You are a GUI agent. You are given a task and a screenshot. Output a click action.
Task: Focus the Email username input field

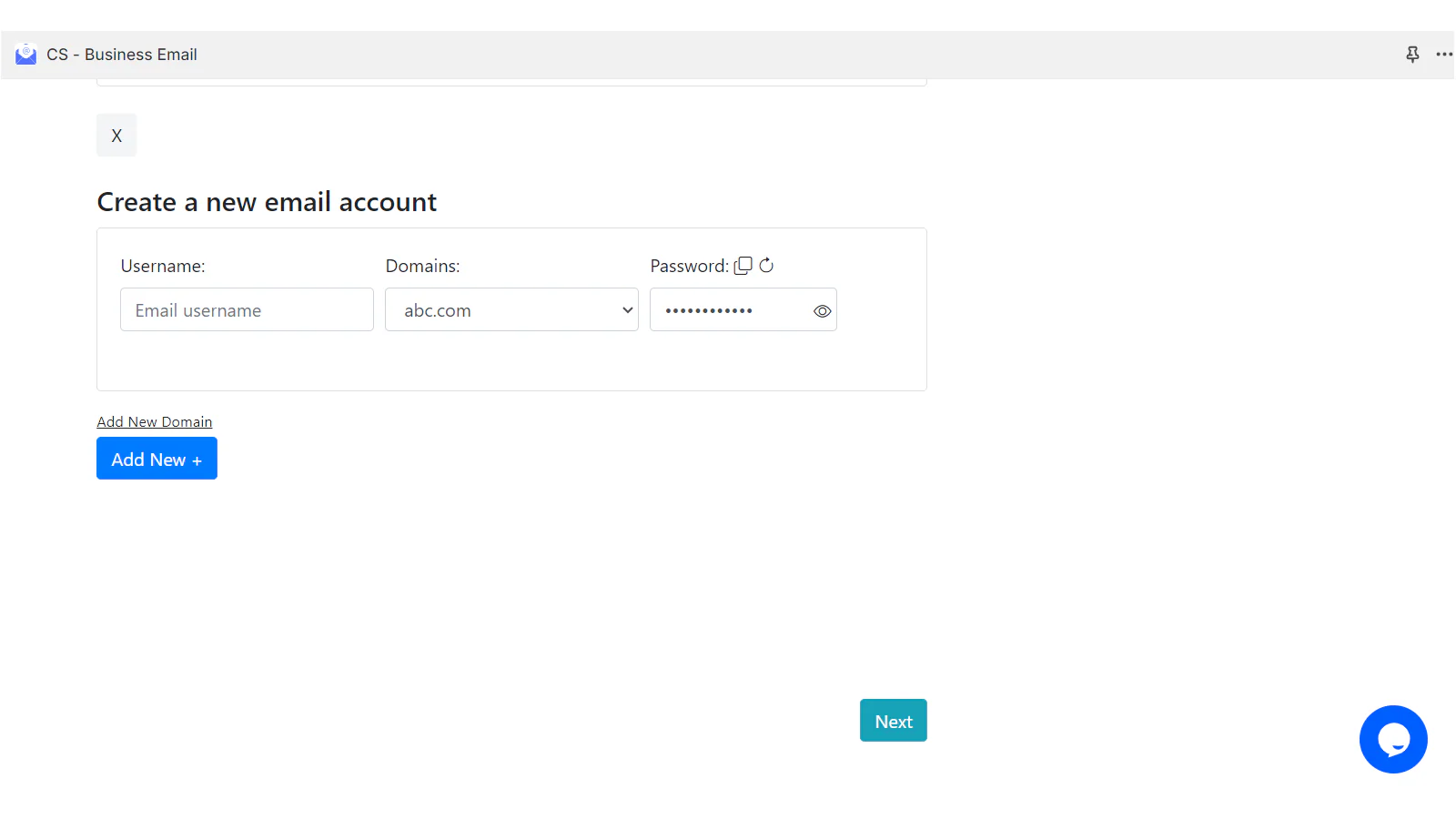247,310
